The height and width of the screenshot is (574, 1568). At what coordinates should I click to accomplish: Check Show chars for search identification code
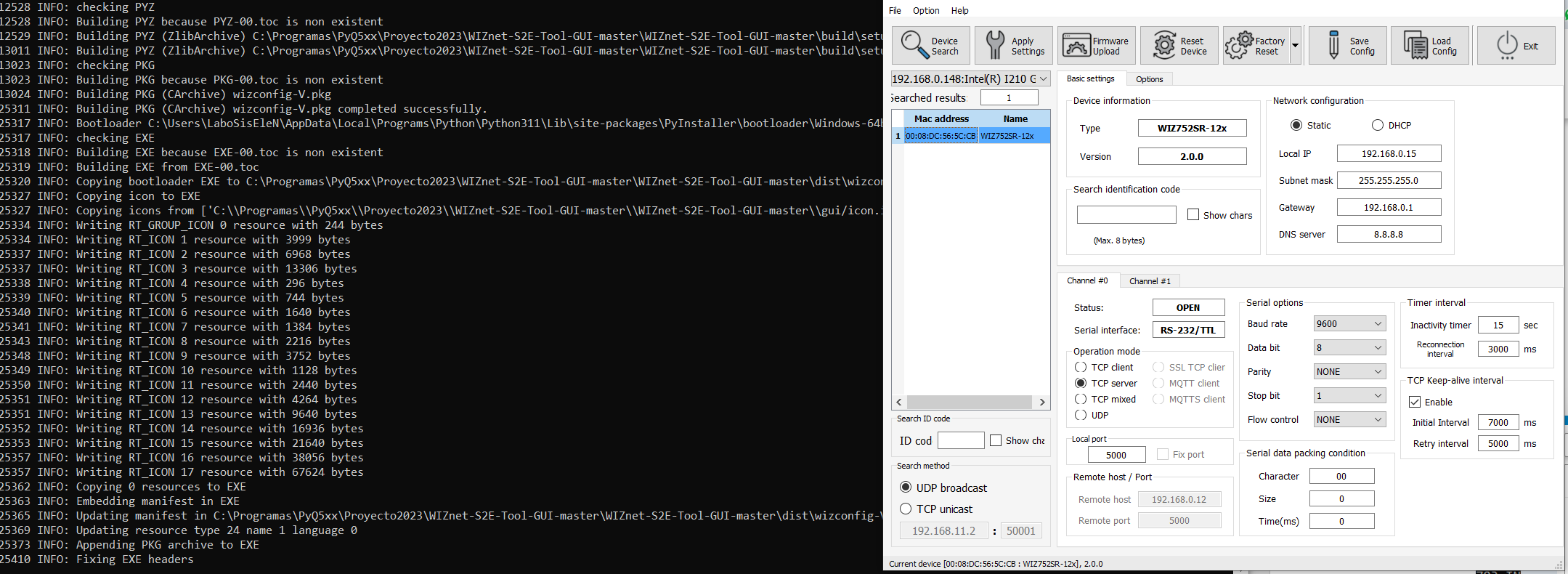(1193, 214)
